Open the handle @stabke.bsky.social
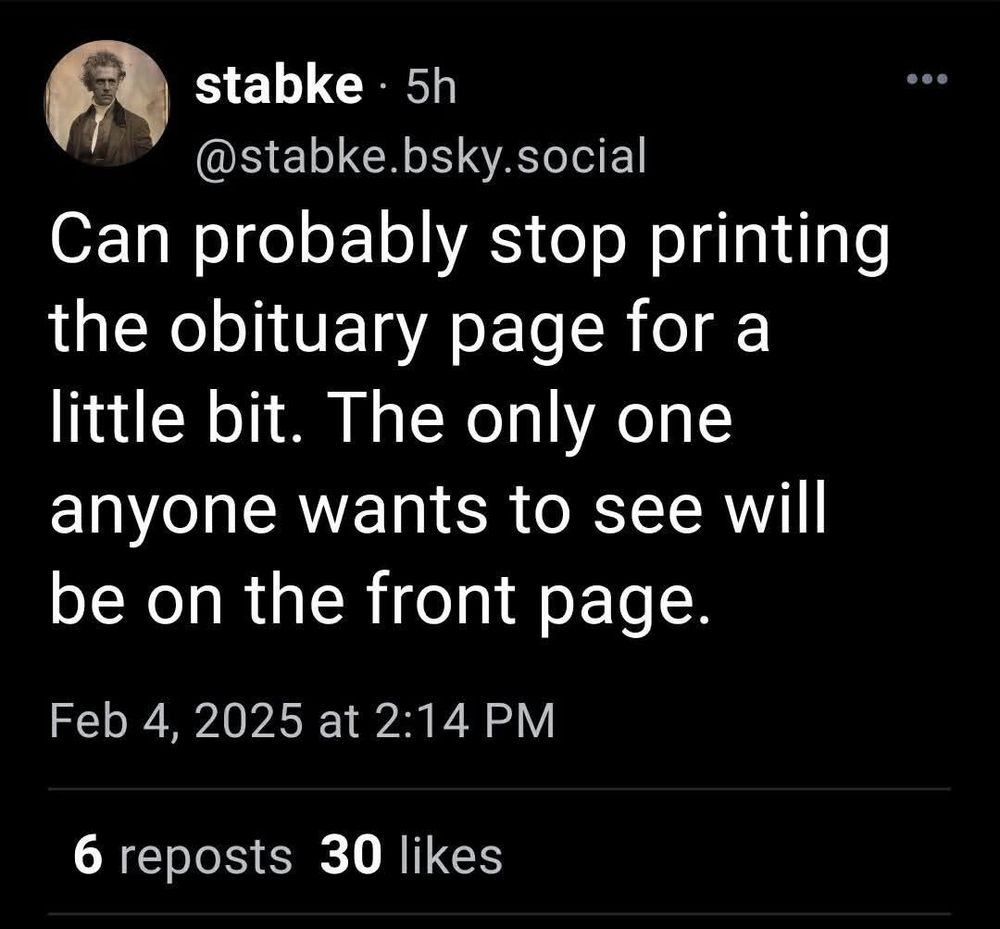The height and width of the screenshot is (929, 1000). pos(420,155)
